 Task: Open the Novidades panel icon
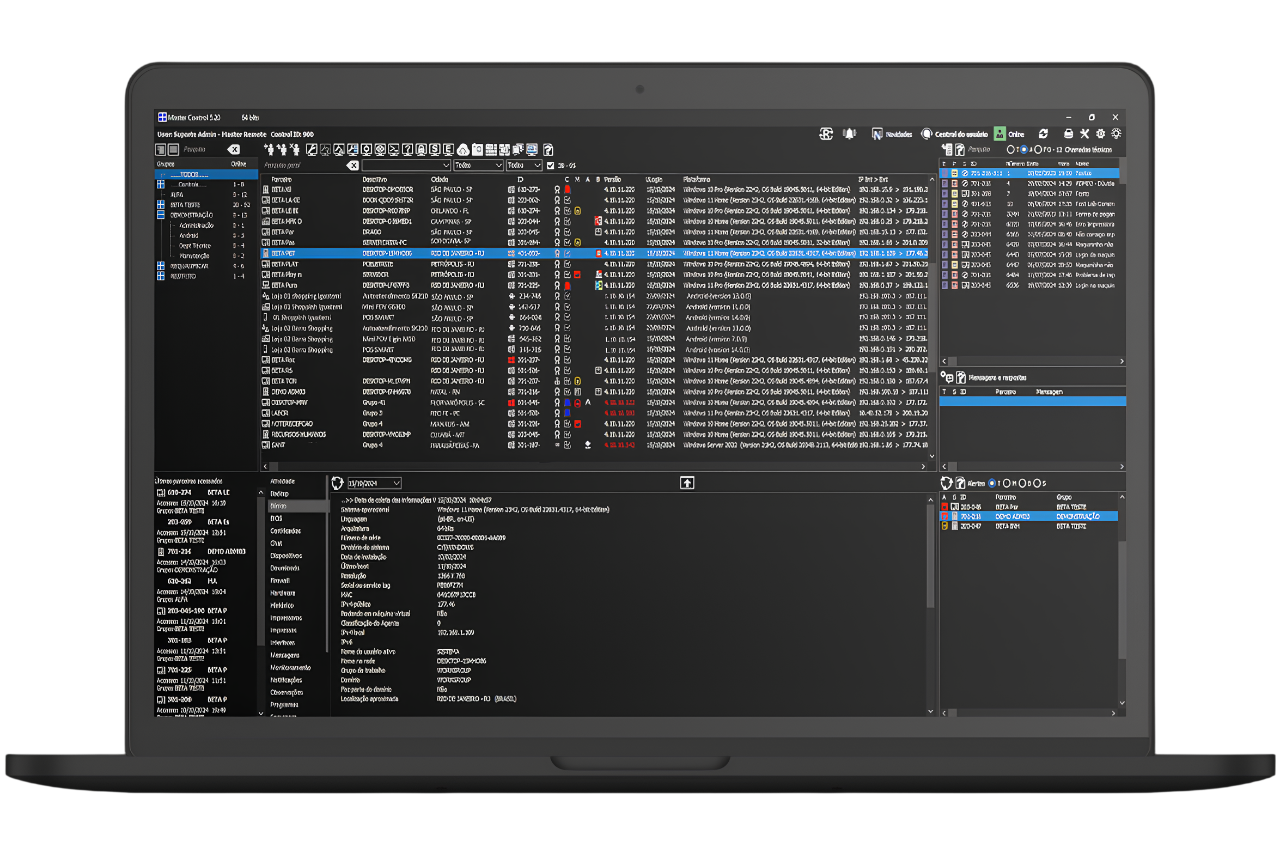877,133
